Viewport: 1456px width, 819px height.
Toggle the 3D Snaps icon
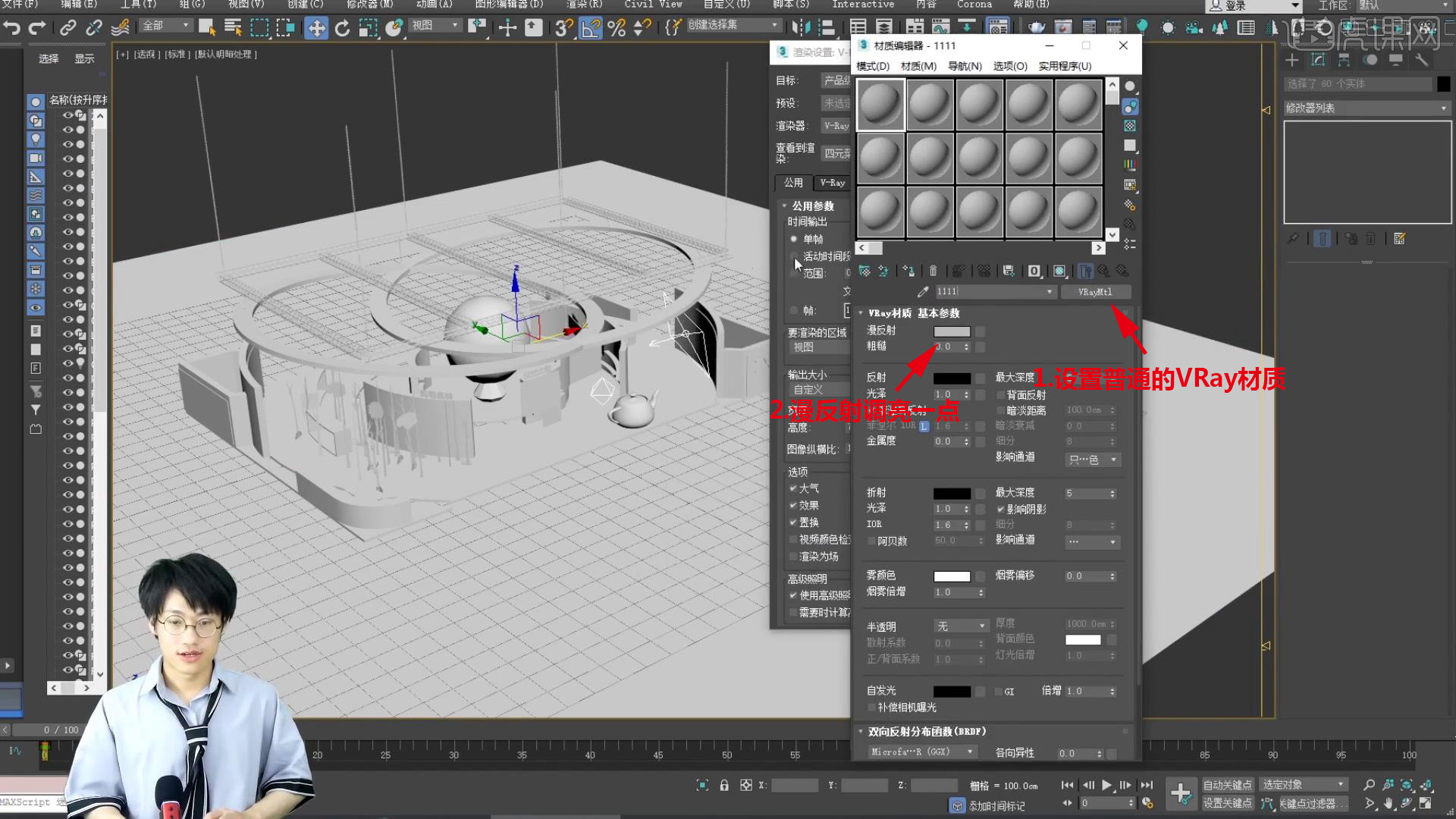(x=563, y=28)
